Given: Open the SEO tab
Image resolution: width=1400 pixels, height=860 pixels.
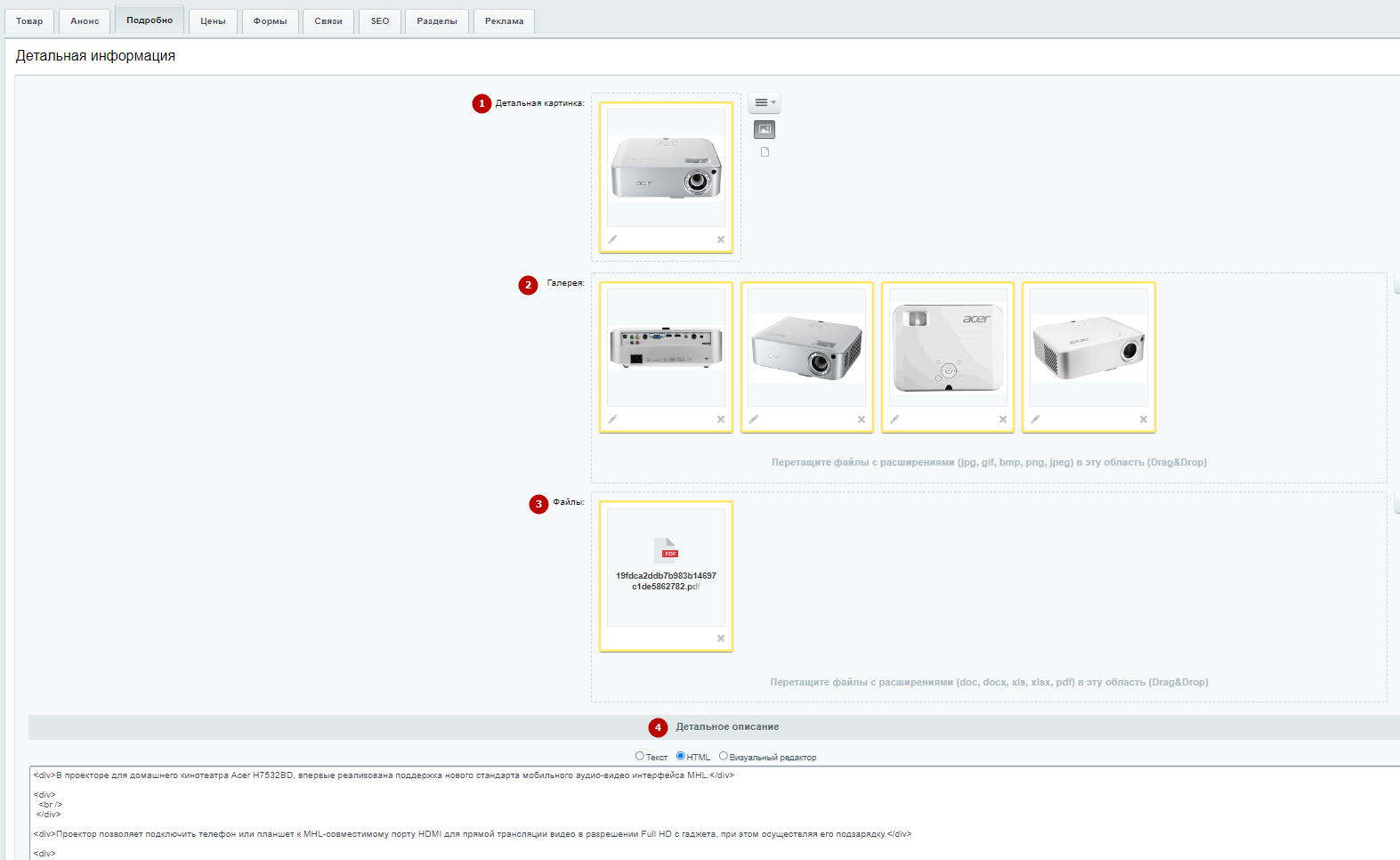Looking at the screenshot, I should pos(380,21).
